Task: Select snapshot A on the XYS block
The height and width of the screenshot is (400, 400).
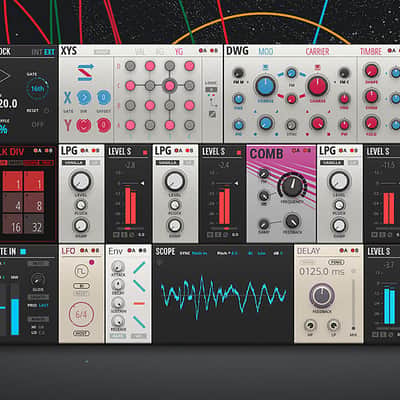Action: (203, 51)
